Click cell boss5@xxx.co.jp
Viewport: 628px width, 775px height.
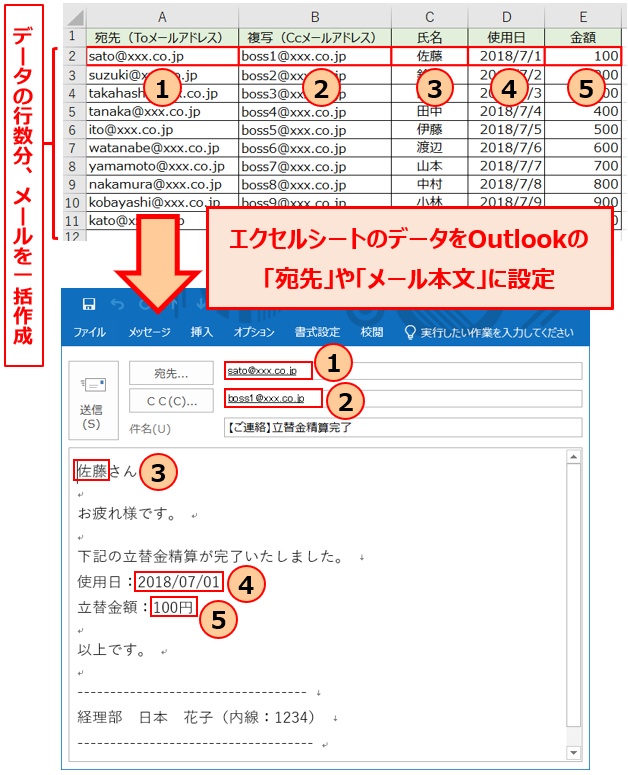(x=315, y=130)
